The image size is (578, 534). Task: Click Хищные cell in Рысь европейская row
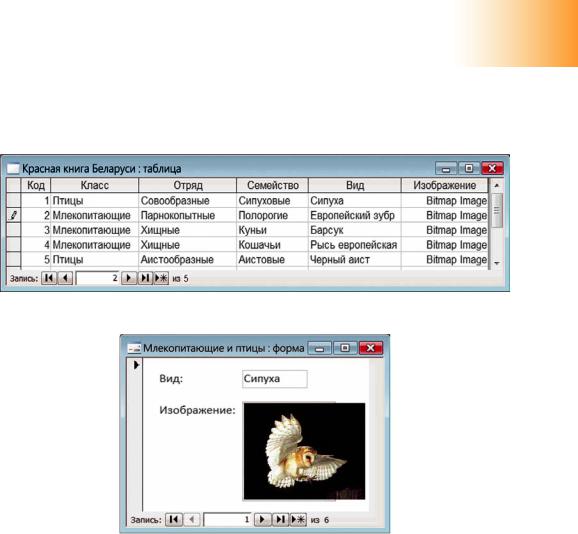[x=188, y=245]
